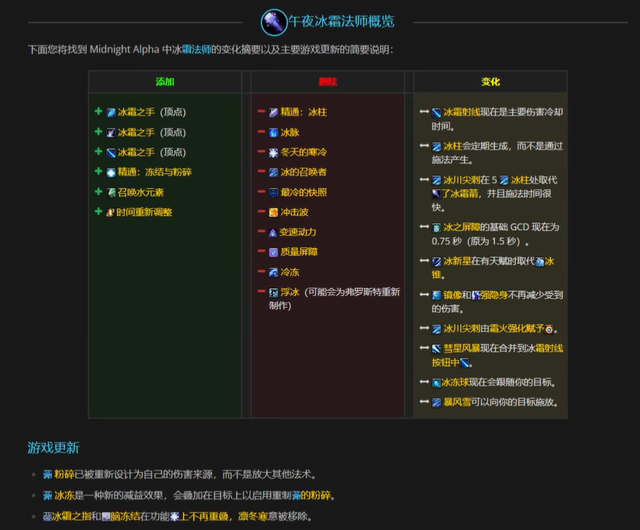Open the 冬天的寒冷 link text
Viewport: 640px width, 530px height.
click(304, 152)
